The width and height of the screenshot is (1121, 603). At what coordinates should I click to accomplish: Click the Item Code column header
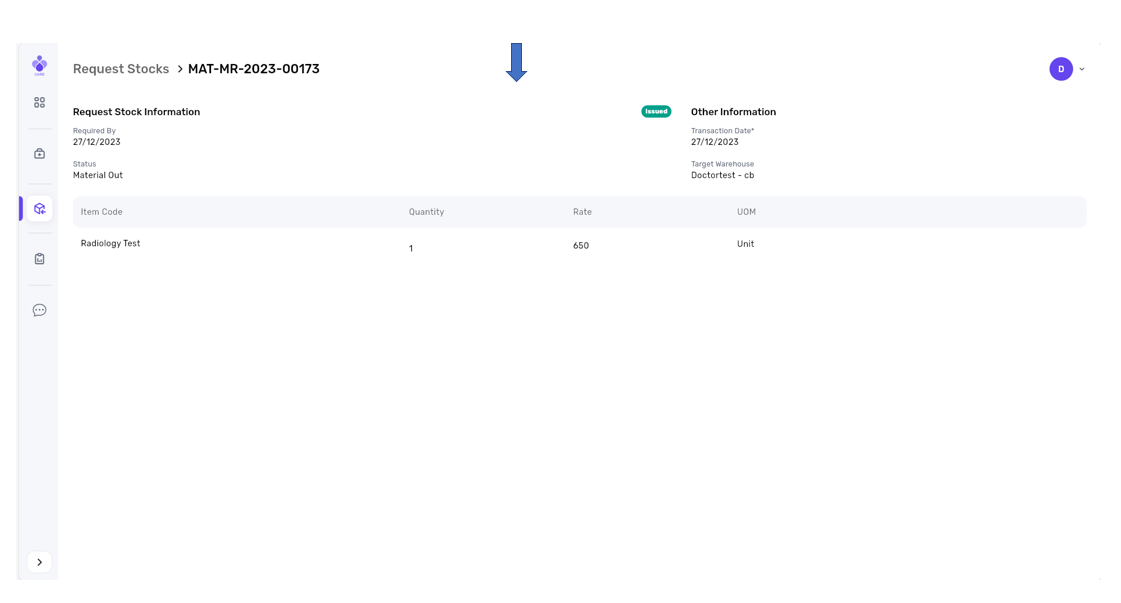click(102, 212)
